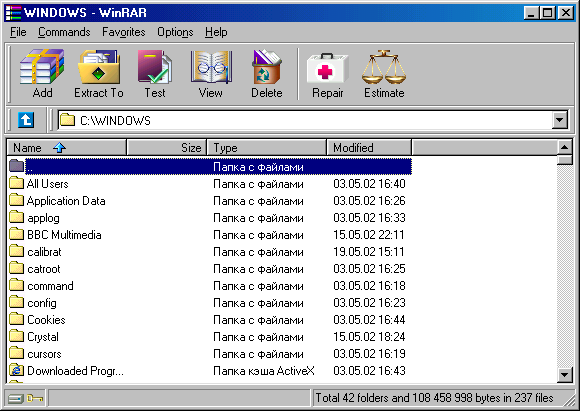Click 'Папка кэша ActiveX' type cell
The image size is (580, 411).
[x=264, y=371]
